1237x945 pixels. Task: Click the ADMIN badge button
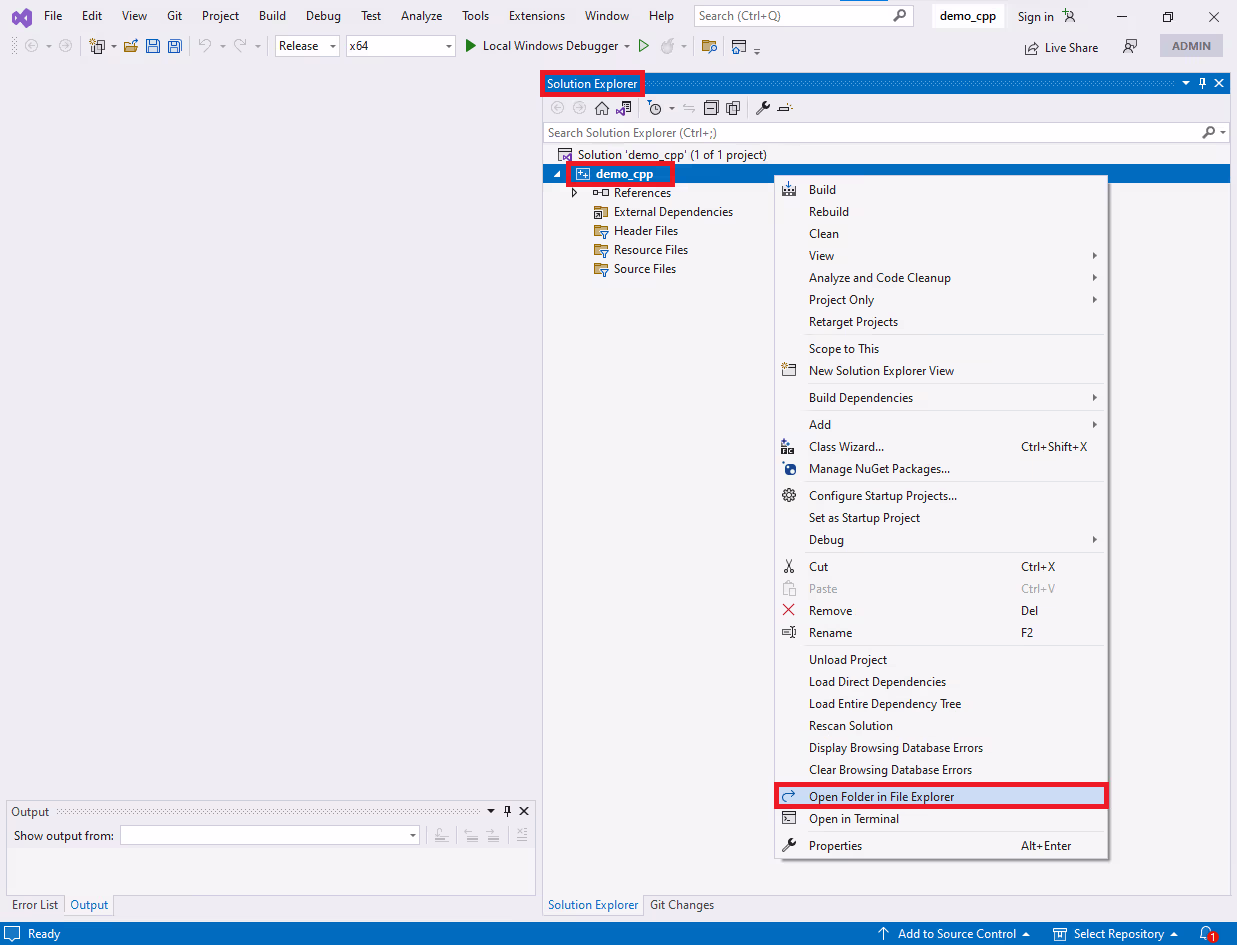1191,46
